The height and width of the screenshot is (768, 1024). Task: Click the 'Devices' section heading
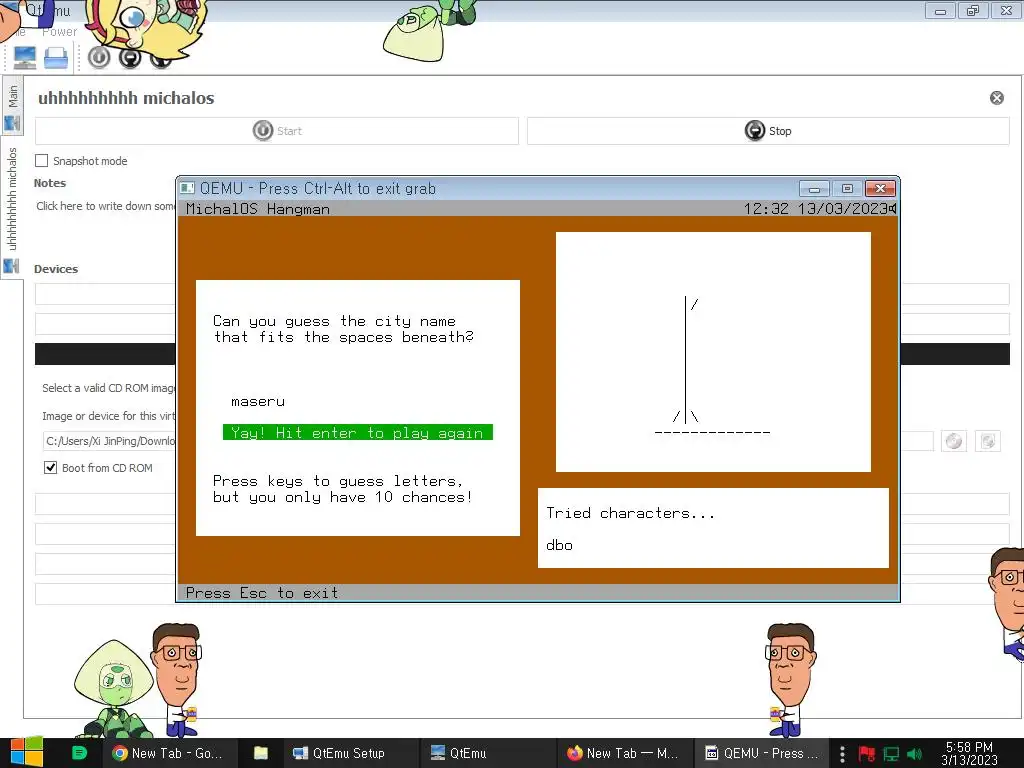56,269
